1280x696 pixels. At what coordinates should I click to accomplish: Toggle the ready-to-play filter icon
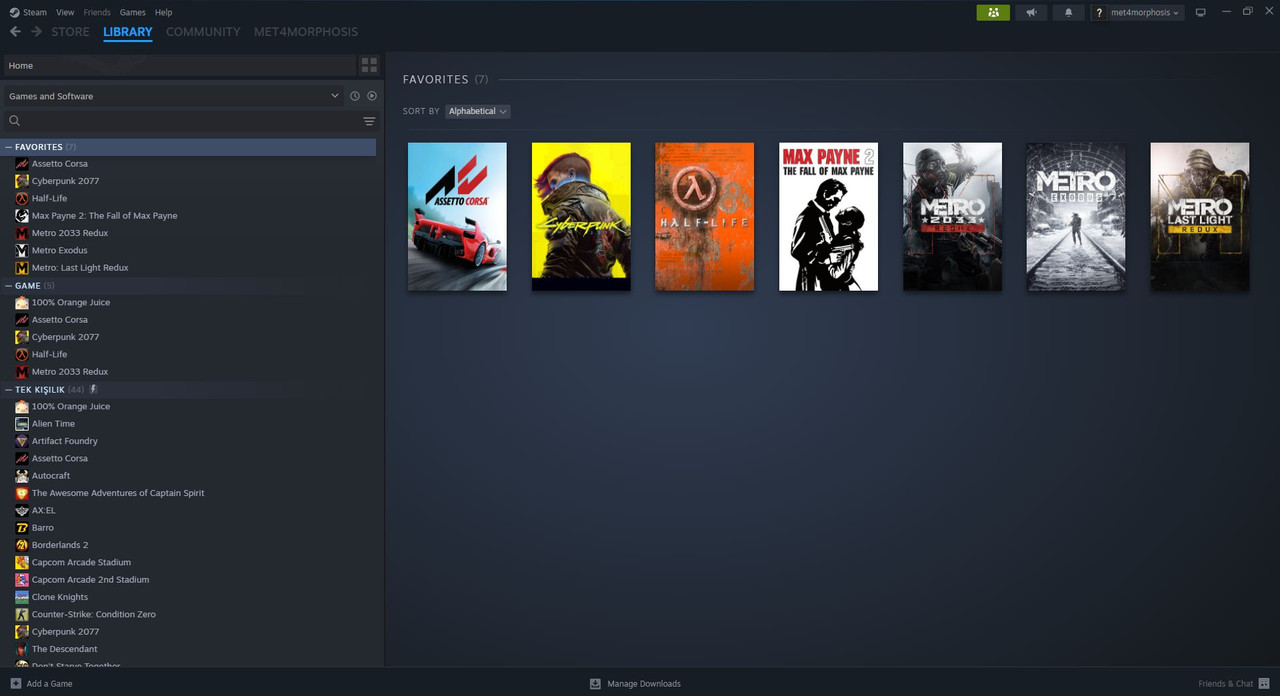tap(372, 96)
